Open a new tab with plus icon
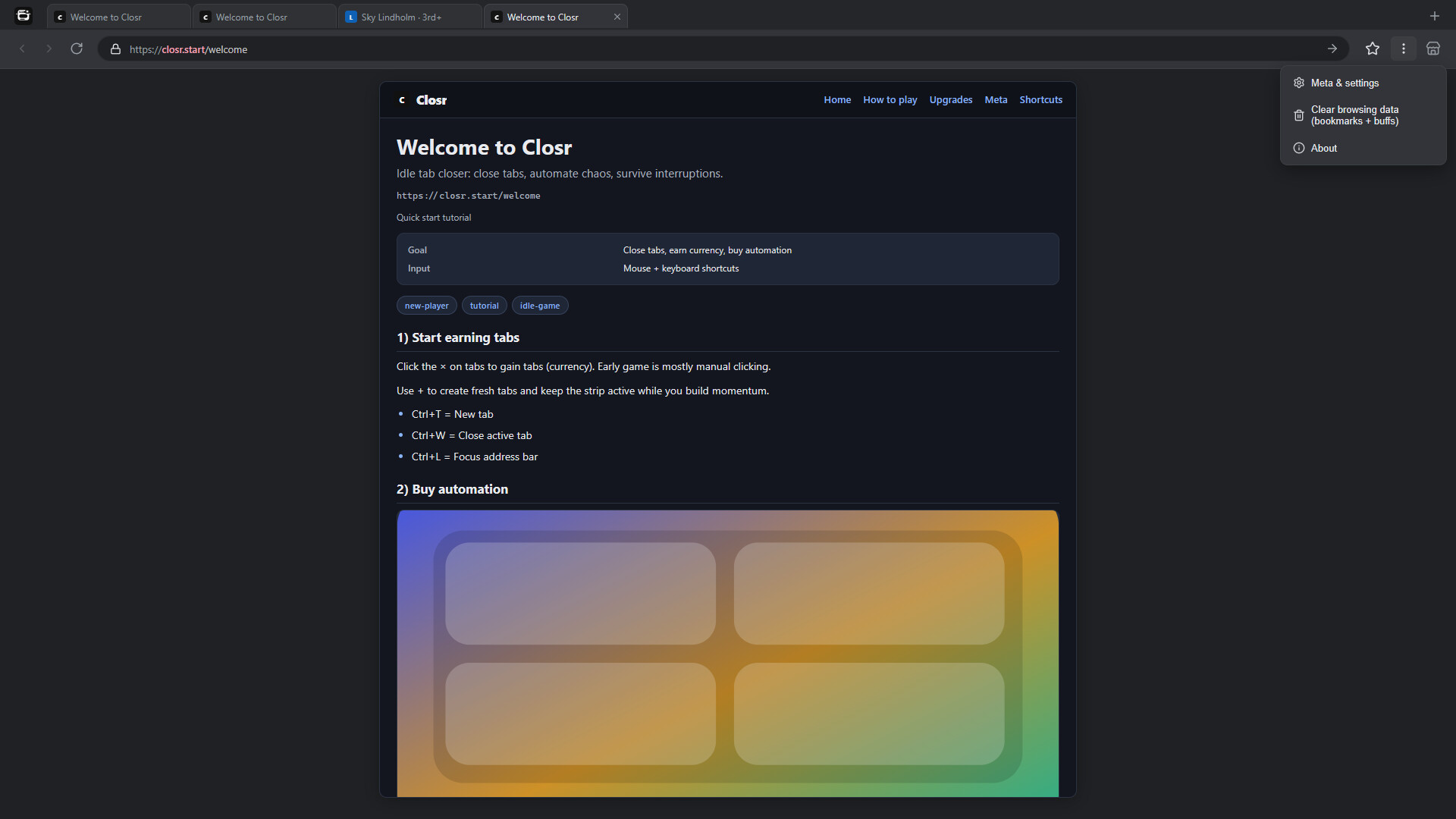This screenshot has height=819, width=1456. pos(1434,16)
